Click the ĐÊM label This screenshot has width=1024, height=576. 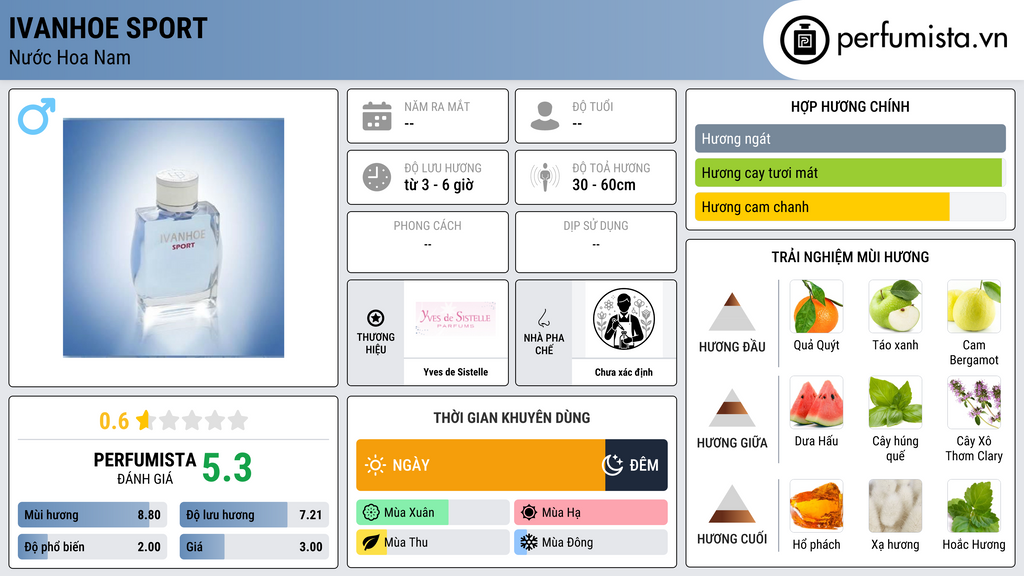[x=644, y=465]
